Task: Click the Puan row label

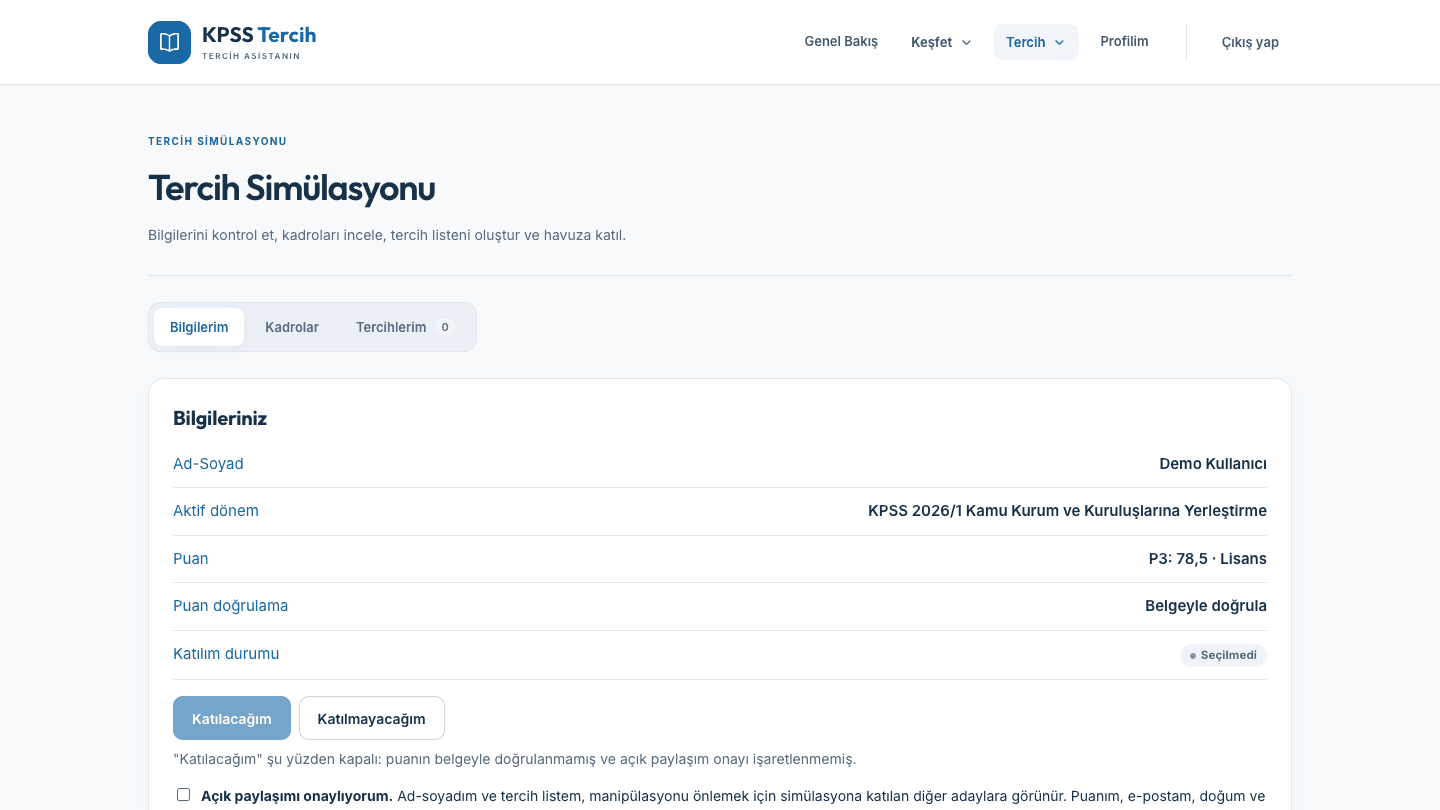Action: [191, 559]
